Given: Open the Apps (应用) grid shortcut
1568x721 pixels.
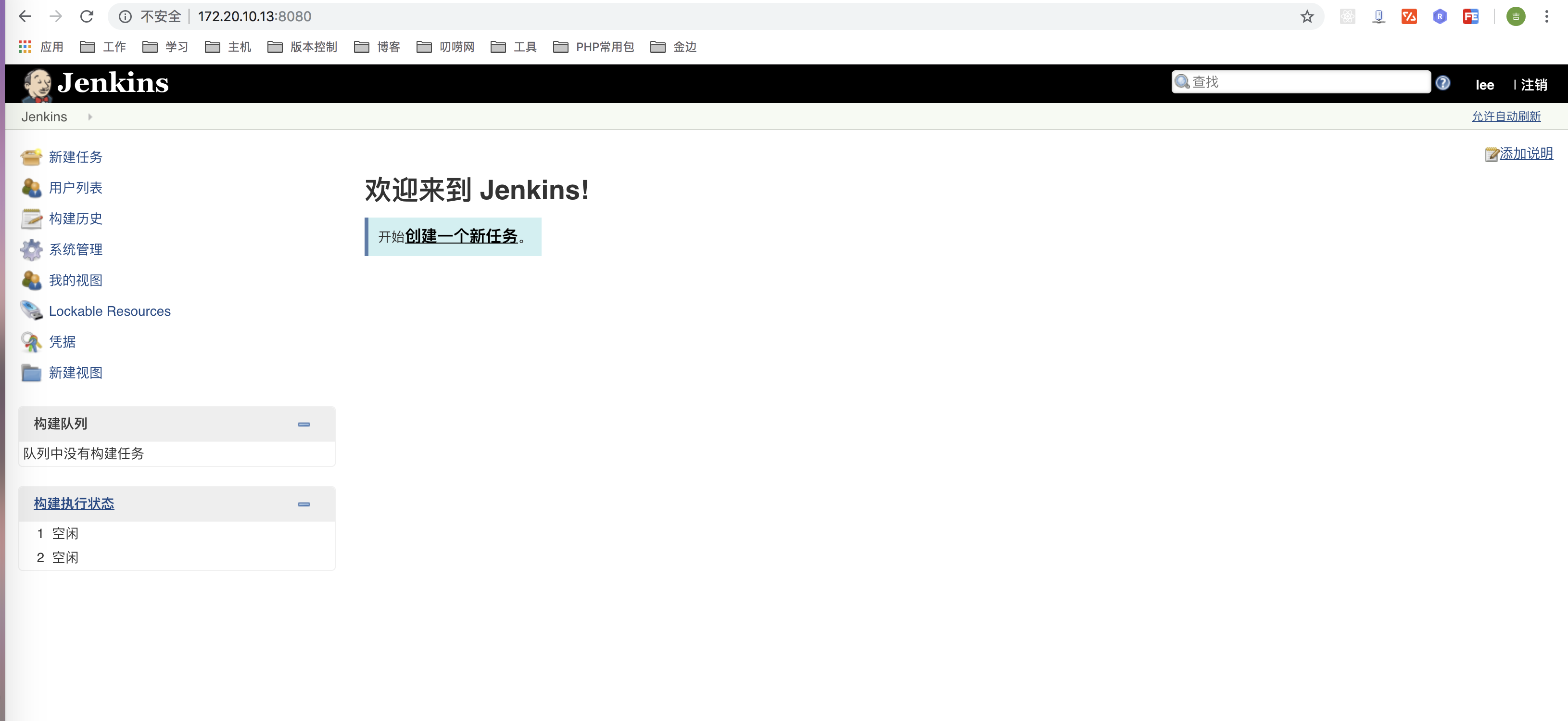Looking at the screenshot, I should (25, 47).
